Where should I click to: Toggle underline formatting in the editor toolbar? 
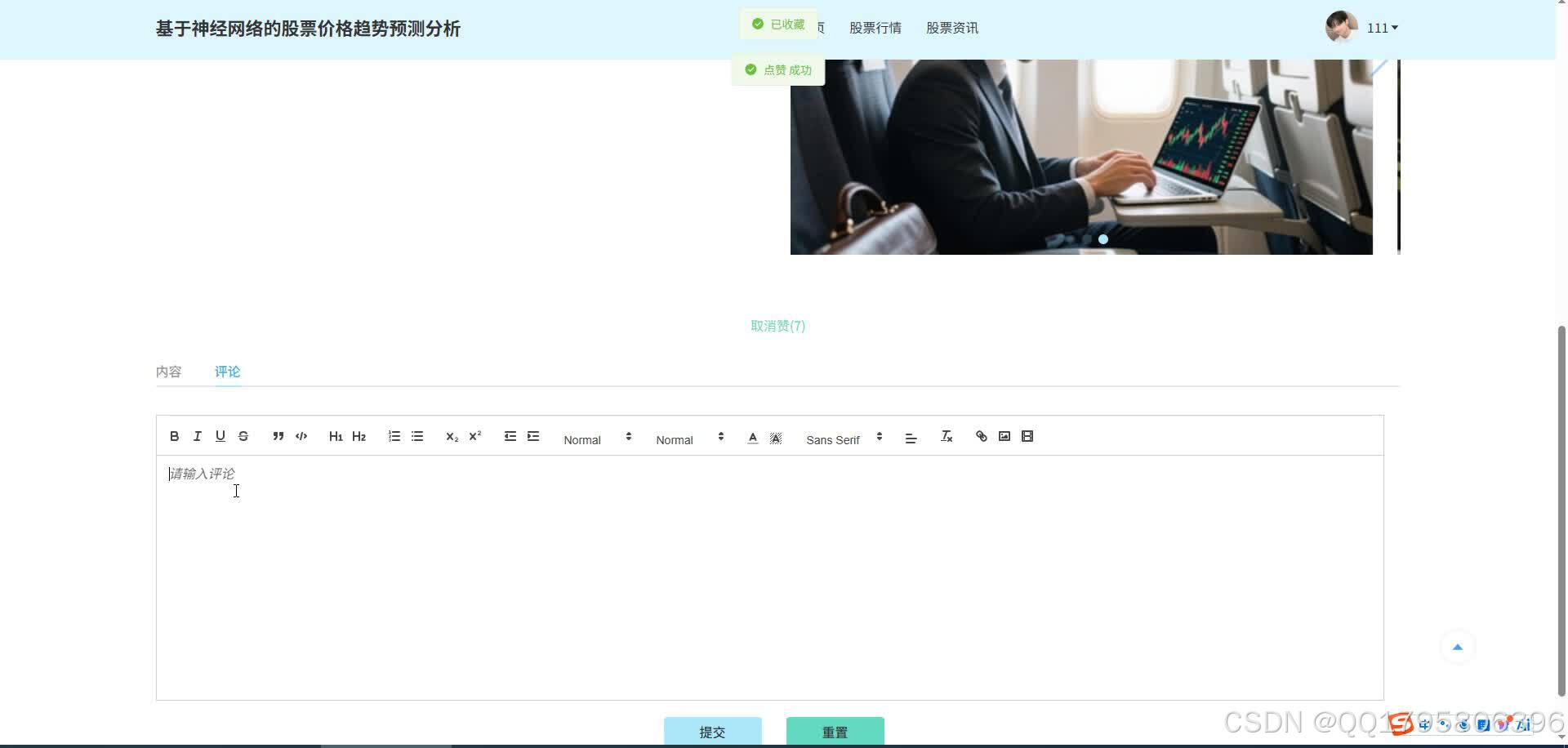click(220, 436)
